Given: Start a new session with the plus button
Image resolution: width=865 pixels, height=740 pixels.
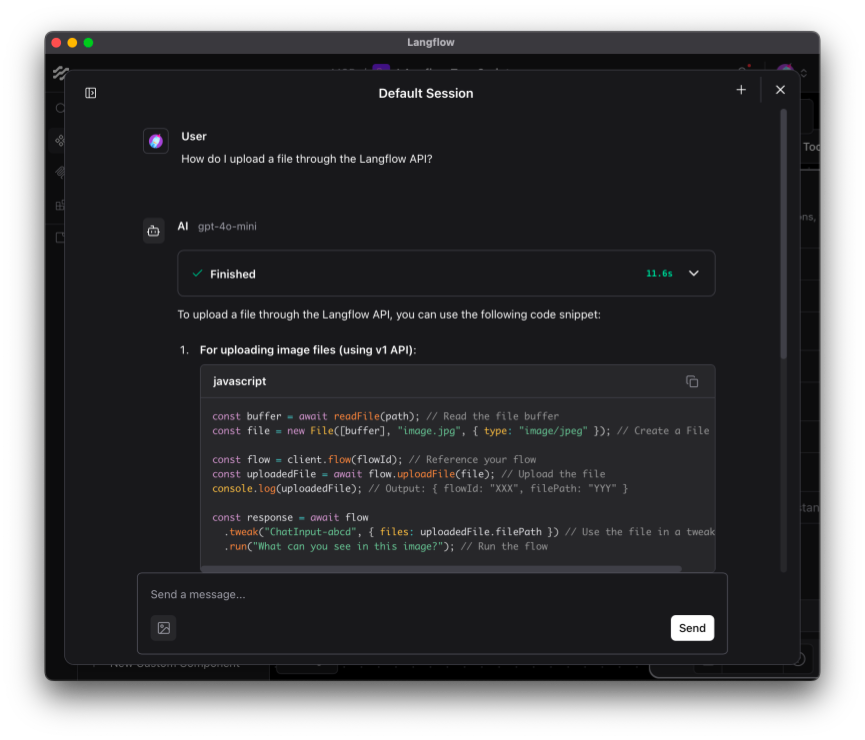Looking at the screenshot, I should [741, 89].
